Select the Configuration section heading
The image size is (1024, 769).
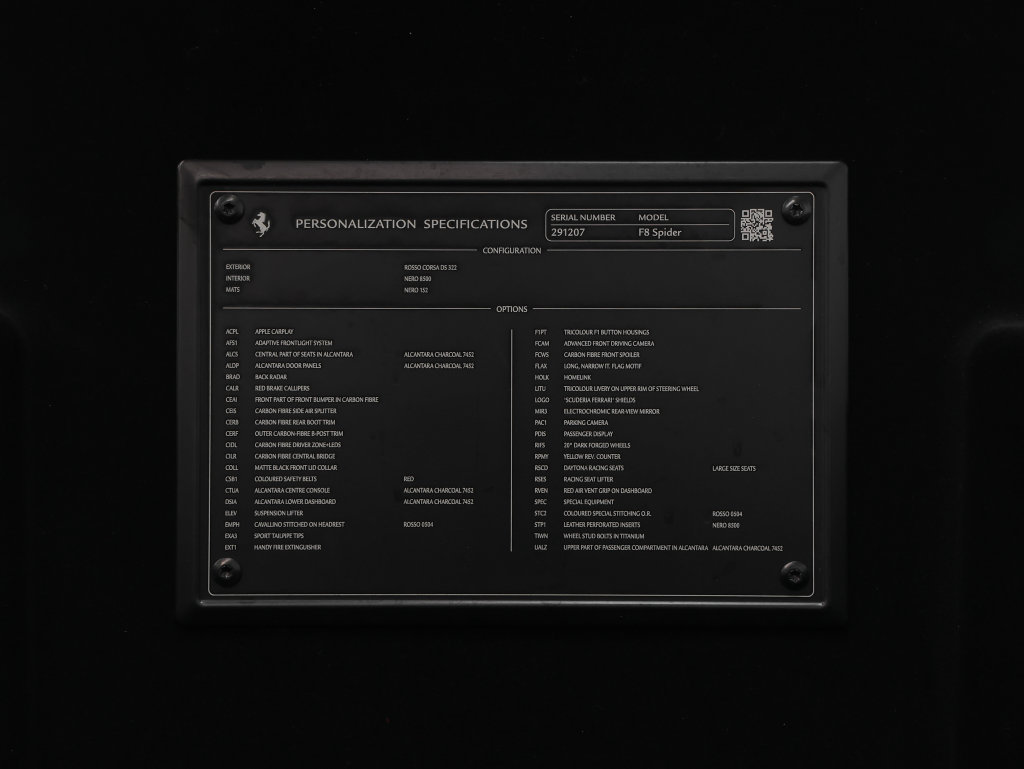[x=511, y=251]
